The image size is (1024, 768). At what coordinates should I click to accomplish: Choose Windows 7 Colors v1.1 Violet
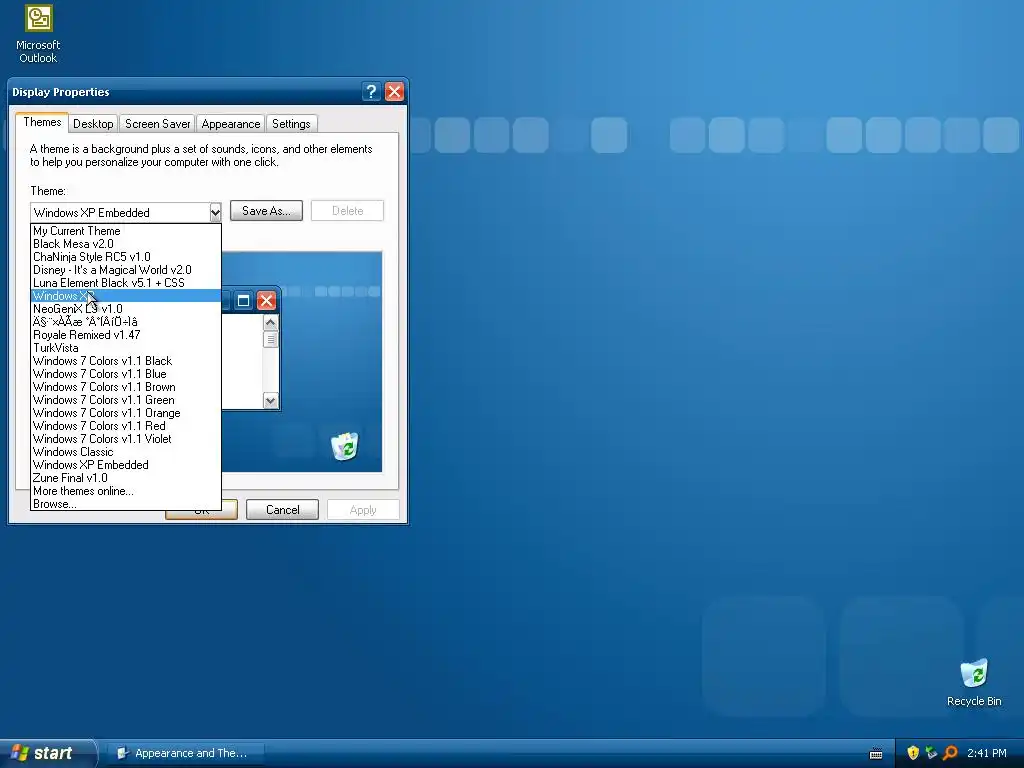pyautogui.click(x=125, y=439)
